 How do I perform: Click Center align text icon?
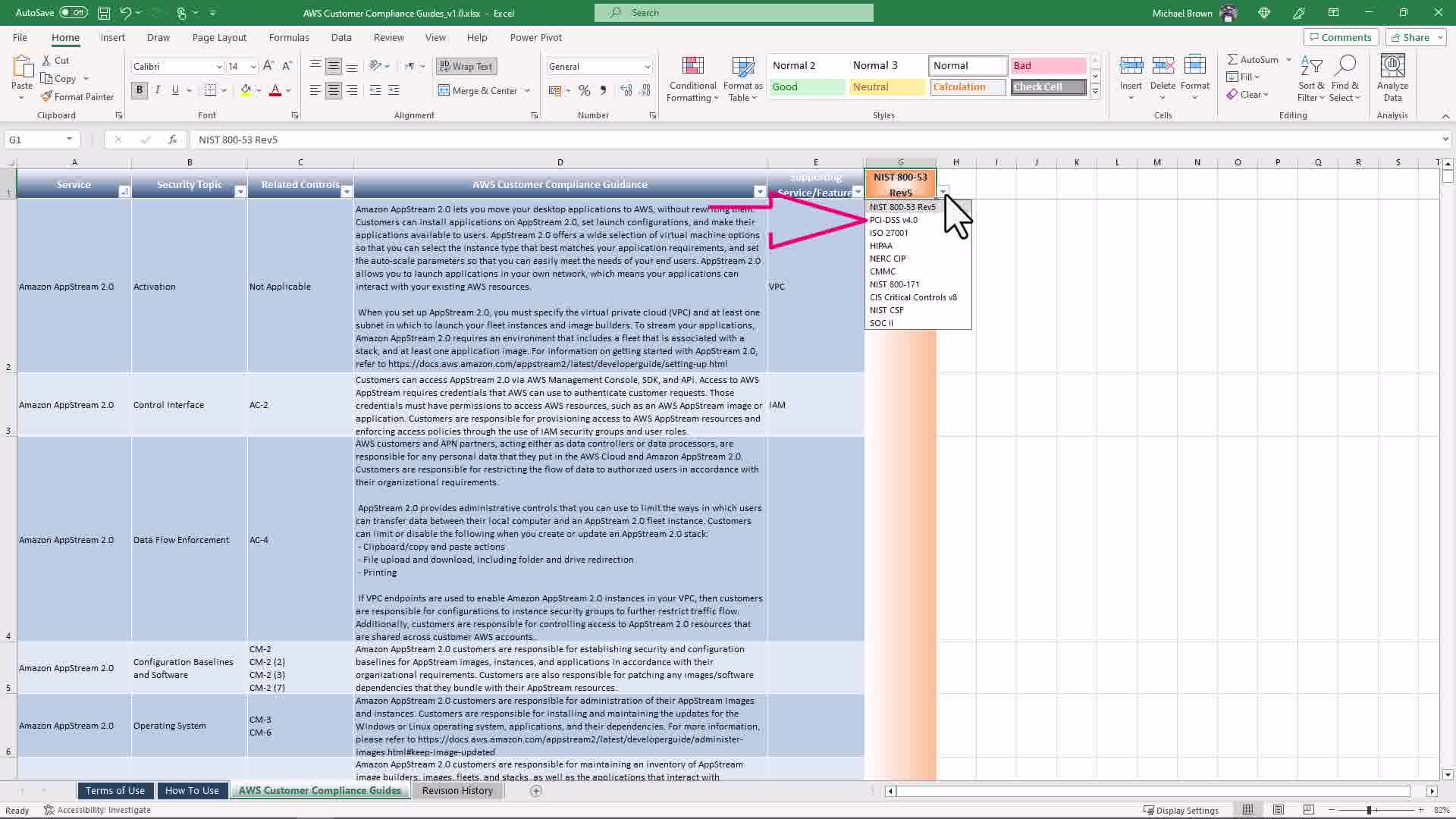[333, 90]
